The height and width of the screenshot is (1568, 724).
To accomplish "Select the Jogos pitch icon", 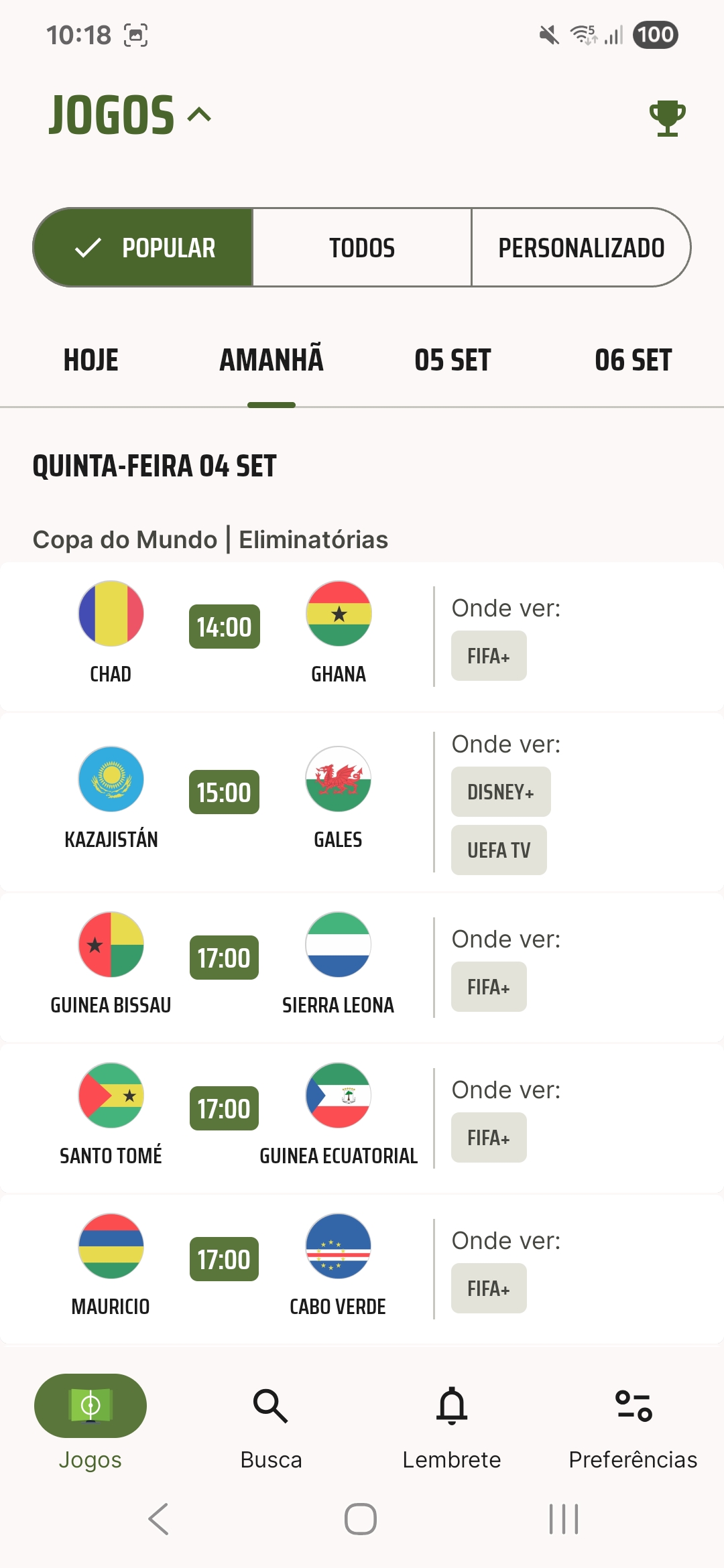I will (90, 1405).
